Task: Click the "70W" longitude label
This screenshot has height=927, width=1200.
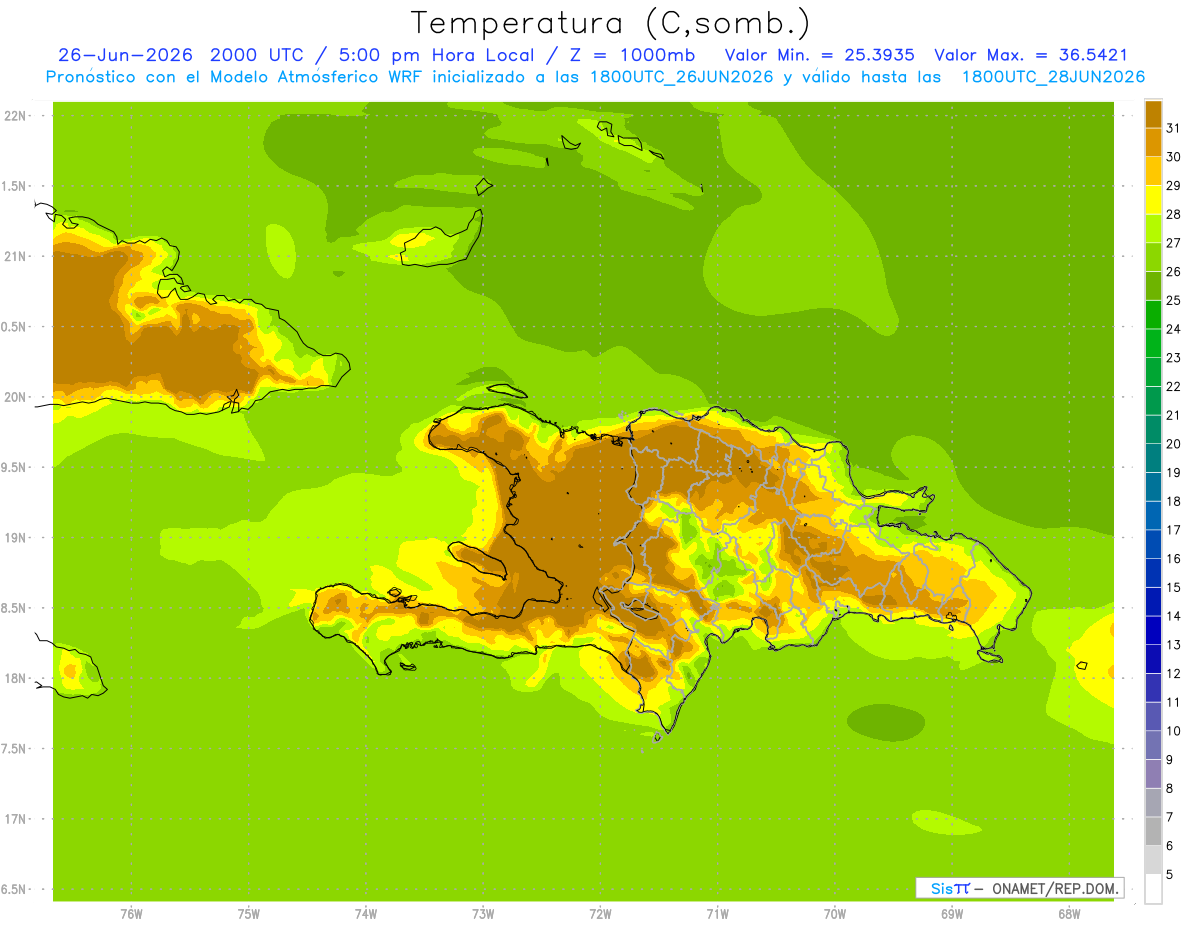Action: [x=835, y=914]
